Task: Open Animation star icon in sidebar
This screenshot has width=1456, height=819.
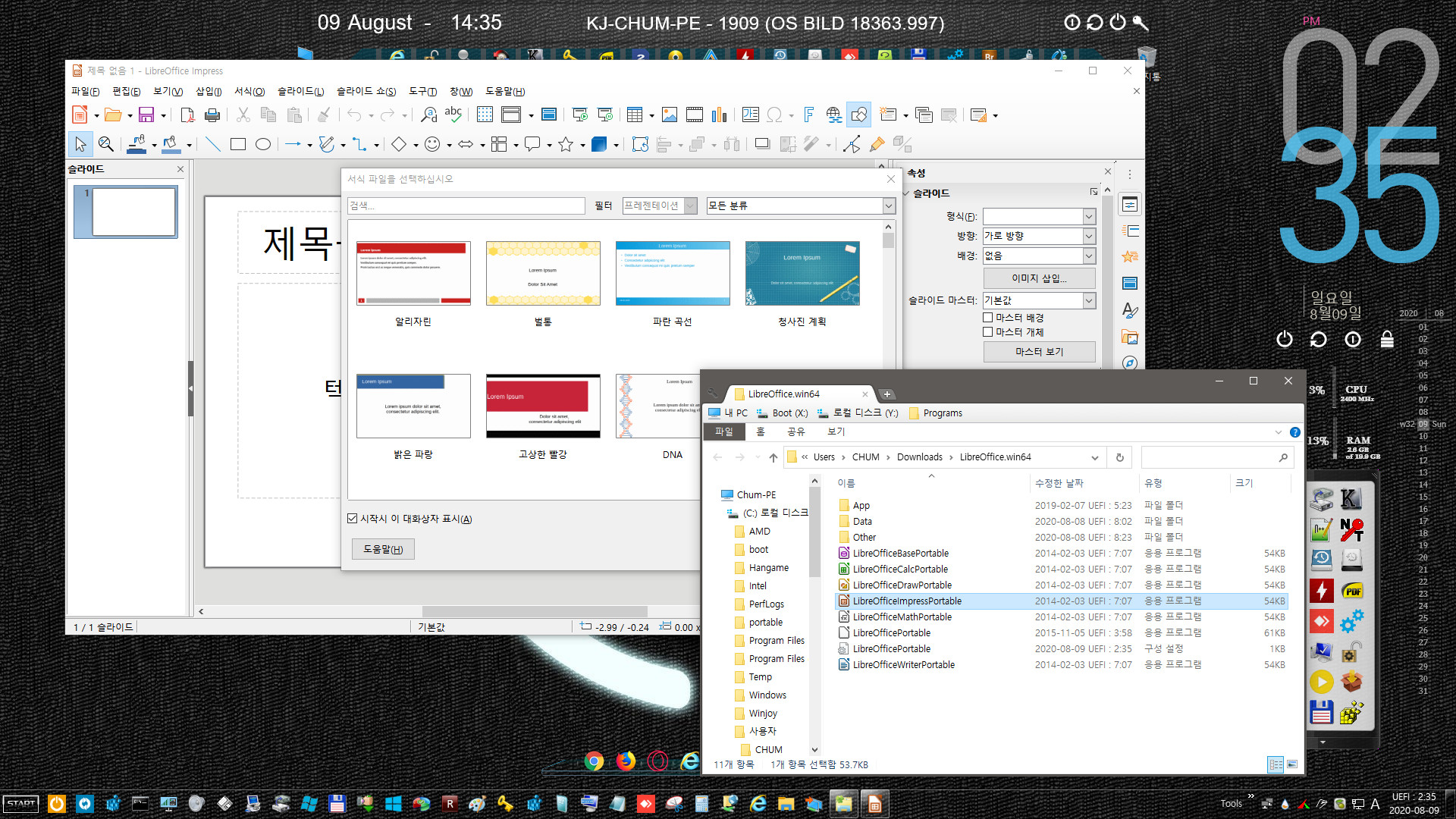Action: click(1130, 257)
